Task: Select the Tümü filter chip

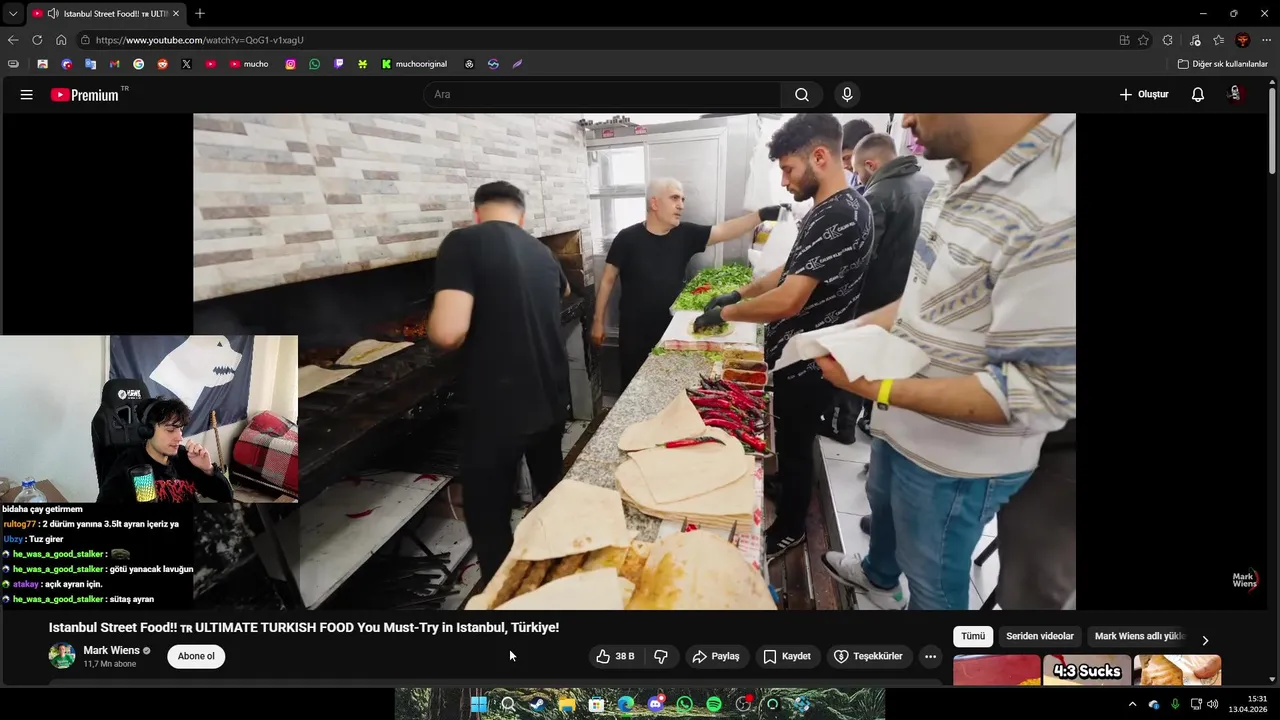Action: pyautogui.click(x=973, y=636)
